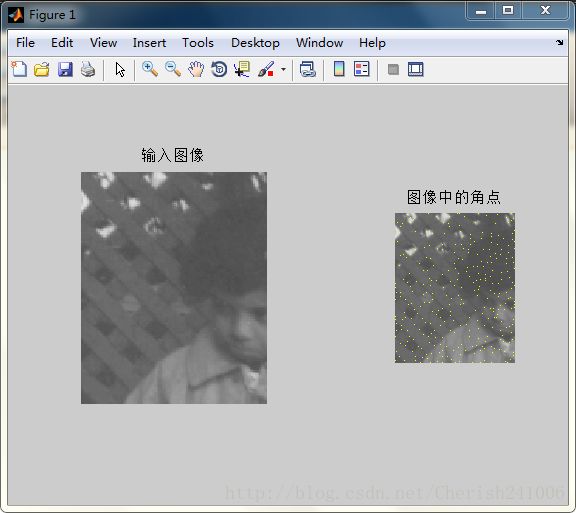The image size is (576, 513).
Task: Expand the brush color dropdown arrow
Action: (x=283, y=69)
